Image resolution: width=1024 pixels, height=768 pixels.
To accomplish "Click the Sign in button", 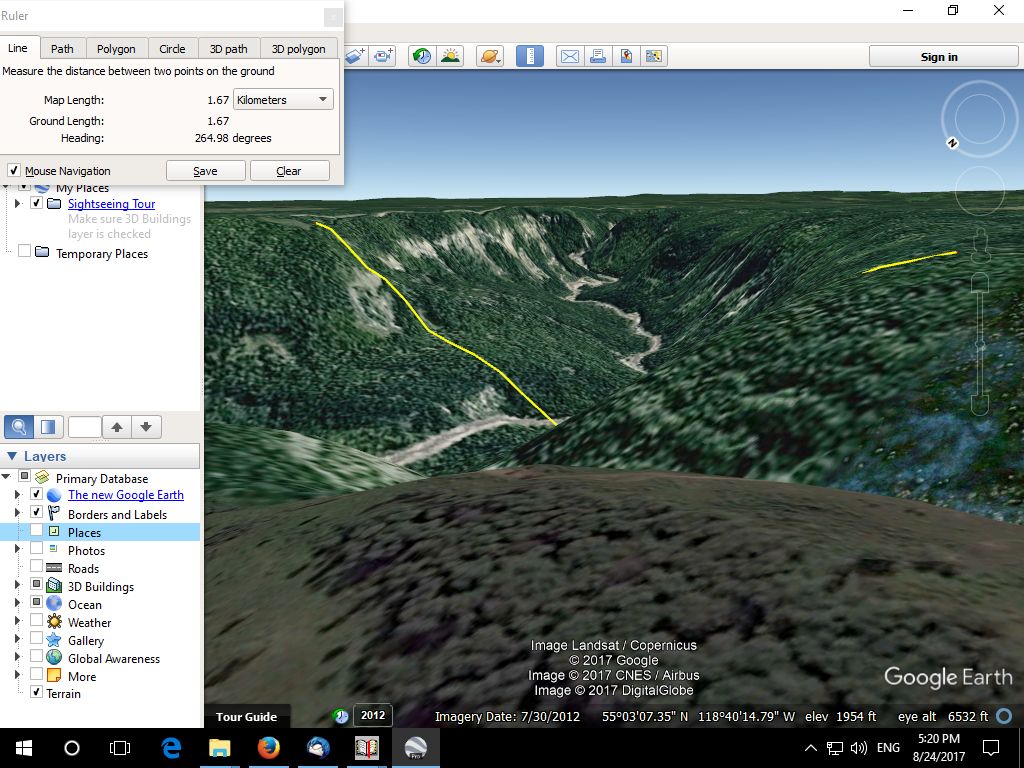I will click(943, 57).
